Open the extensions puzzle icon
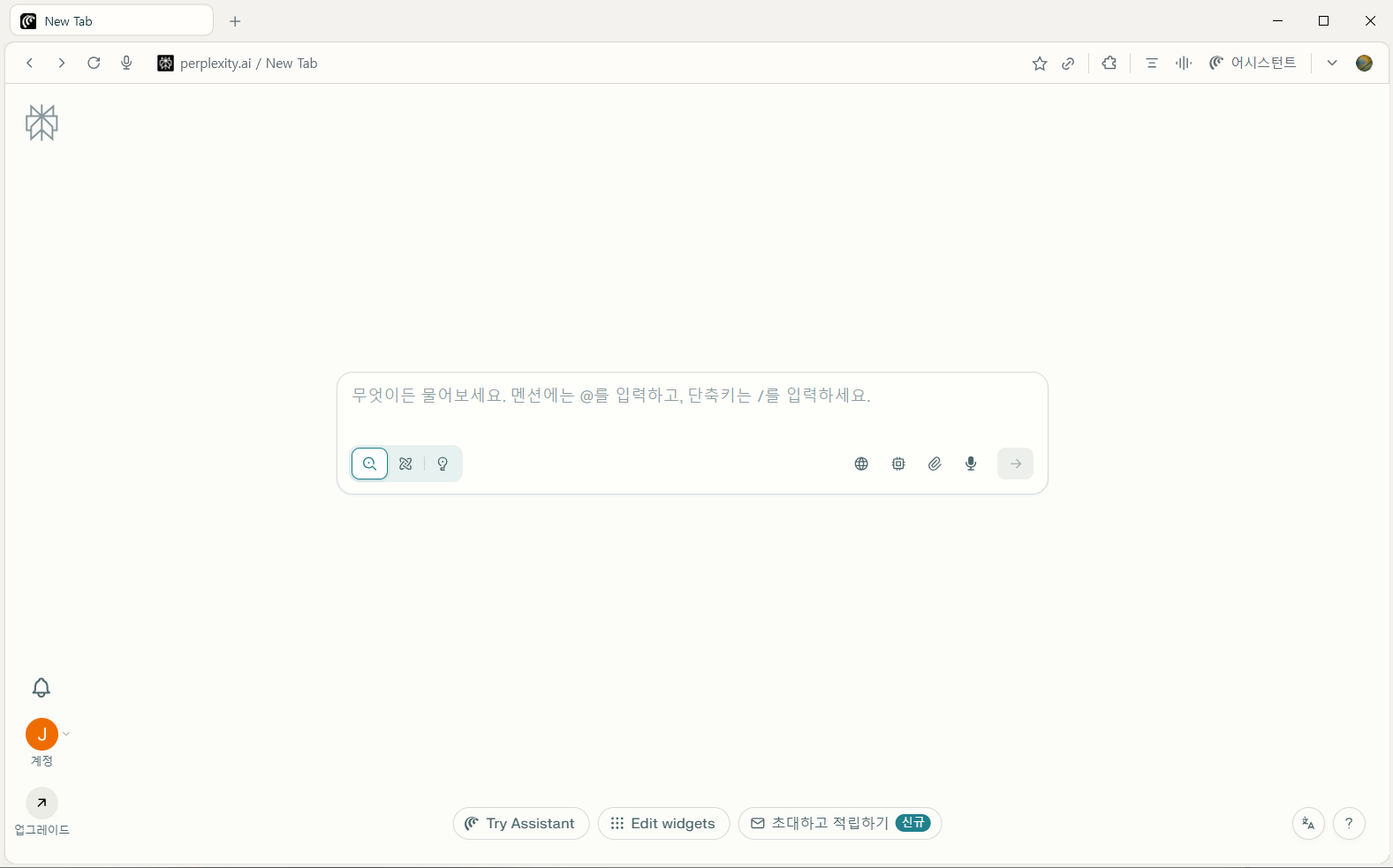Image resolution: width=1393 pixels, height=868 pixels. click(x=1109, y=63)
